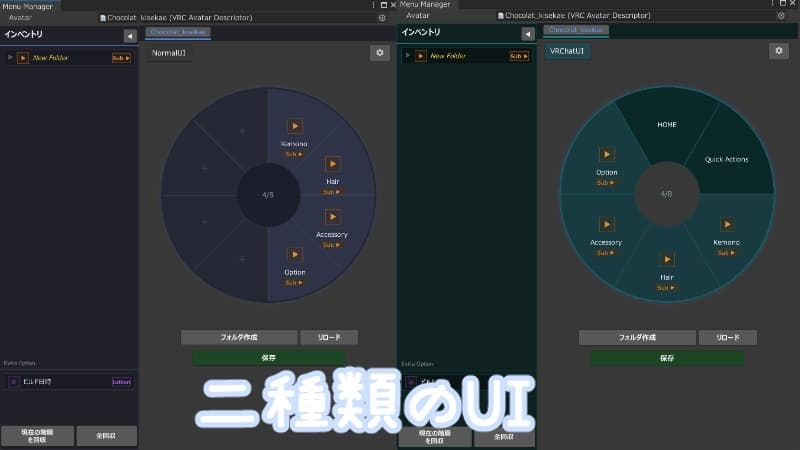800x450 pixels.
Task: Click Hair folder icon in NormalUI wheel
Action: (x=333, y=164)
